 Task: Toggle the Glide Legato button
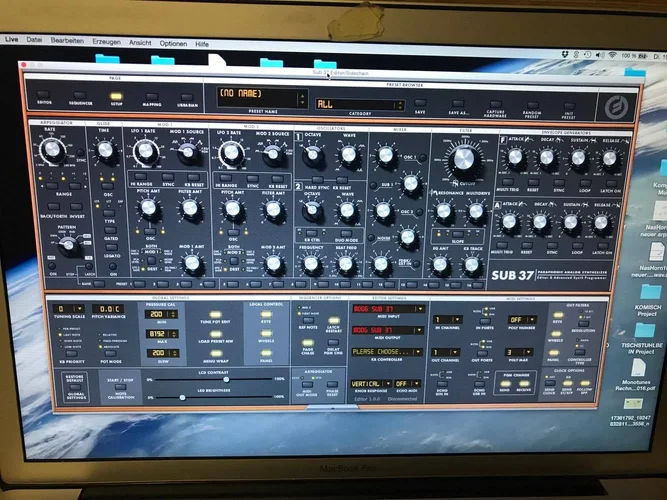tap(111, 248)
